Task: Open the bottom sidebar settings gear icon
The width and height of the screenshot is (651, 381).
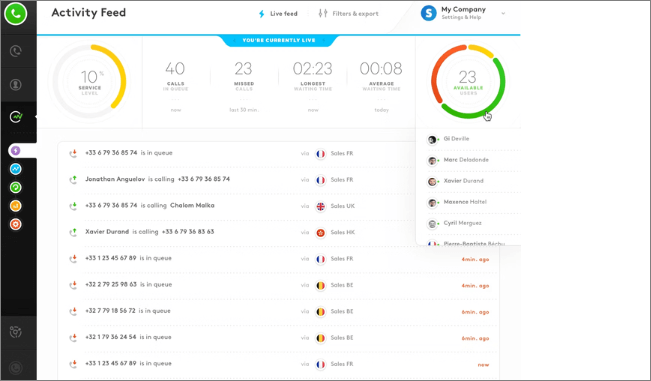Action: click(16, 332)
